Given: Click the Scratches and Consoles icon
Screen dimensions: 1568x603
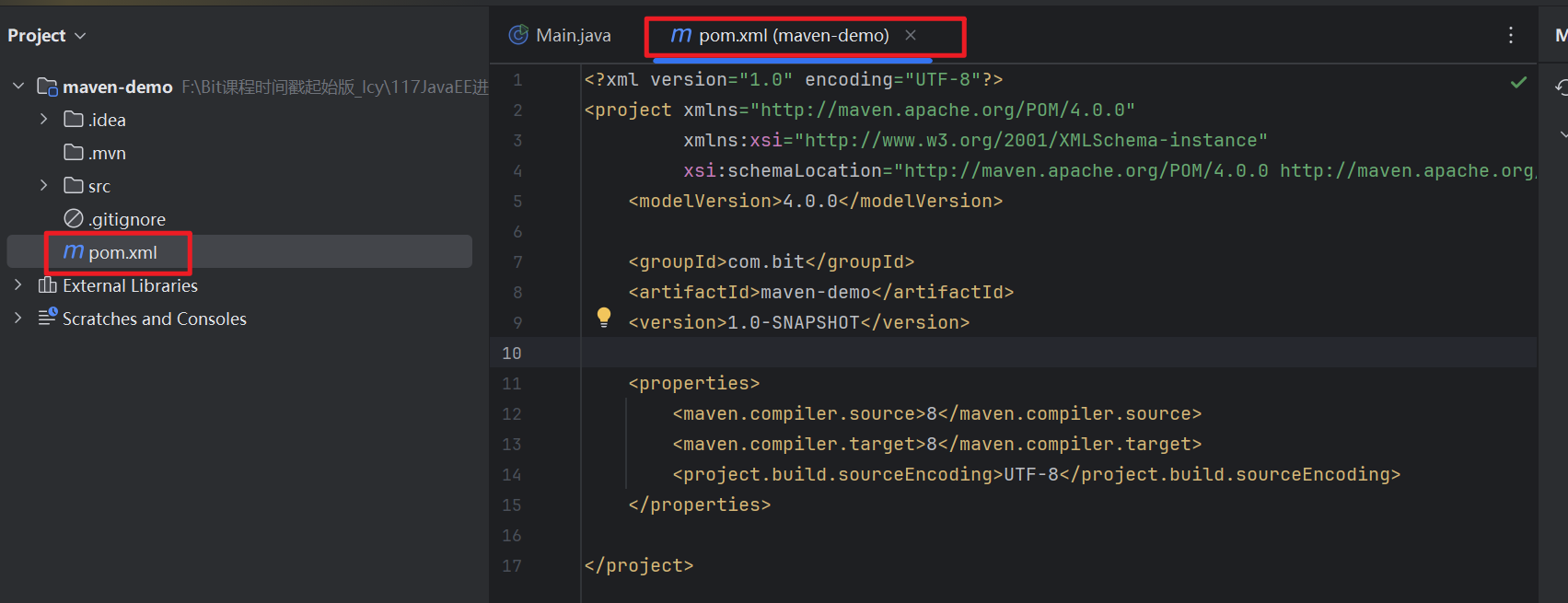Looking at the screenshot, I should (48, 318).
